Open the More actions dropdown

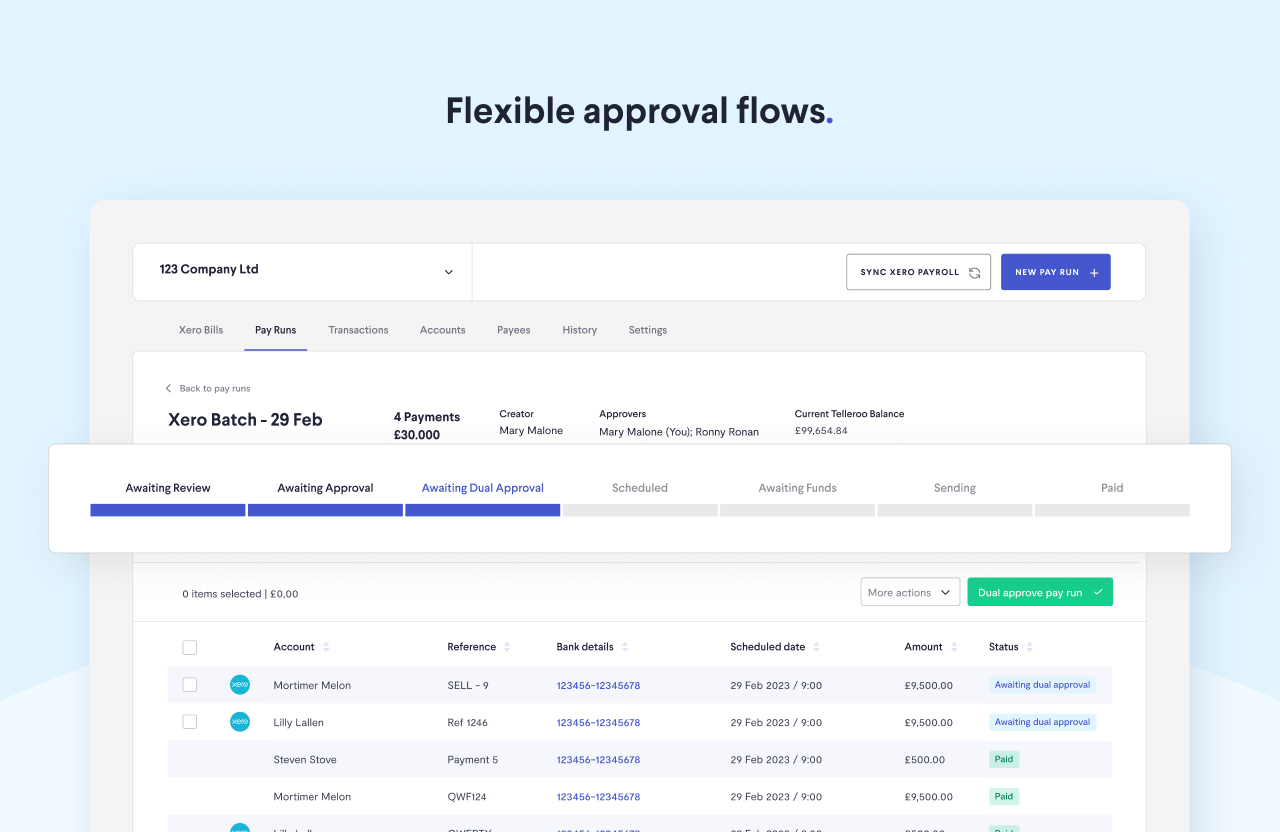909,591
